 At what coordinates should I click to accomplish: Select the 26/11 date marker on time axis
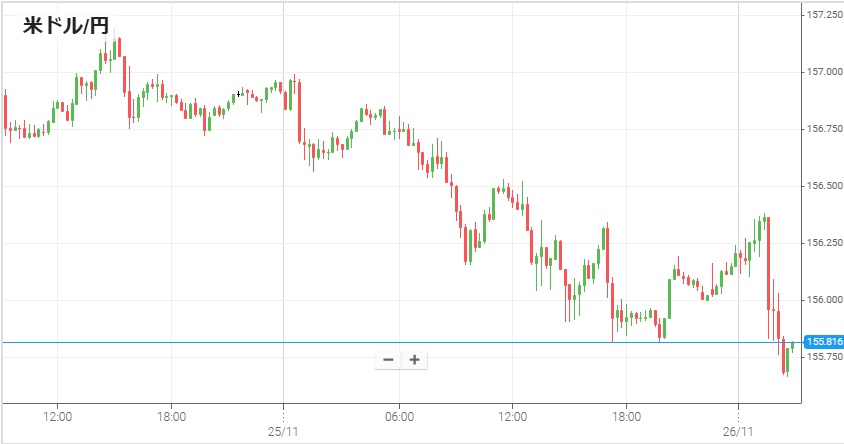coord(738,431)
